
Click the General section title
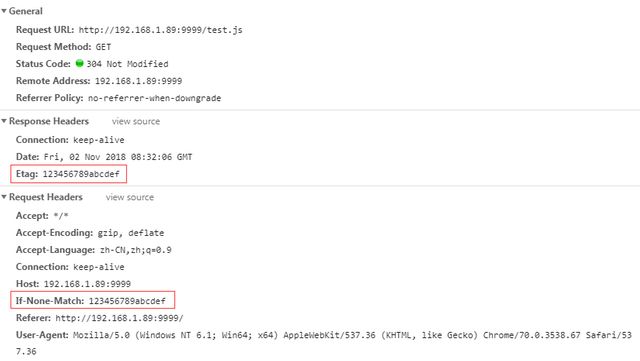[26, 11]
